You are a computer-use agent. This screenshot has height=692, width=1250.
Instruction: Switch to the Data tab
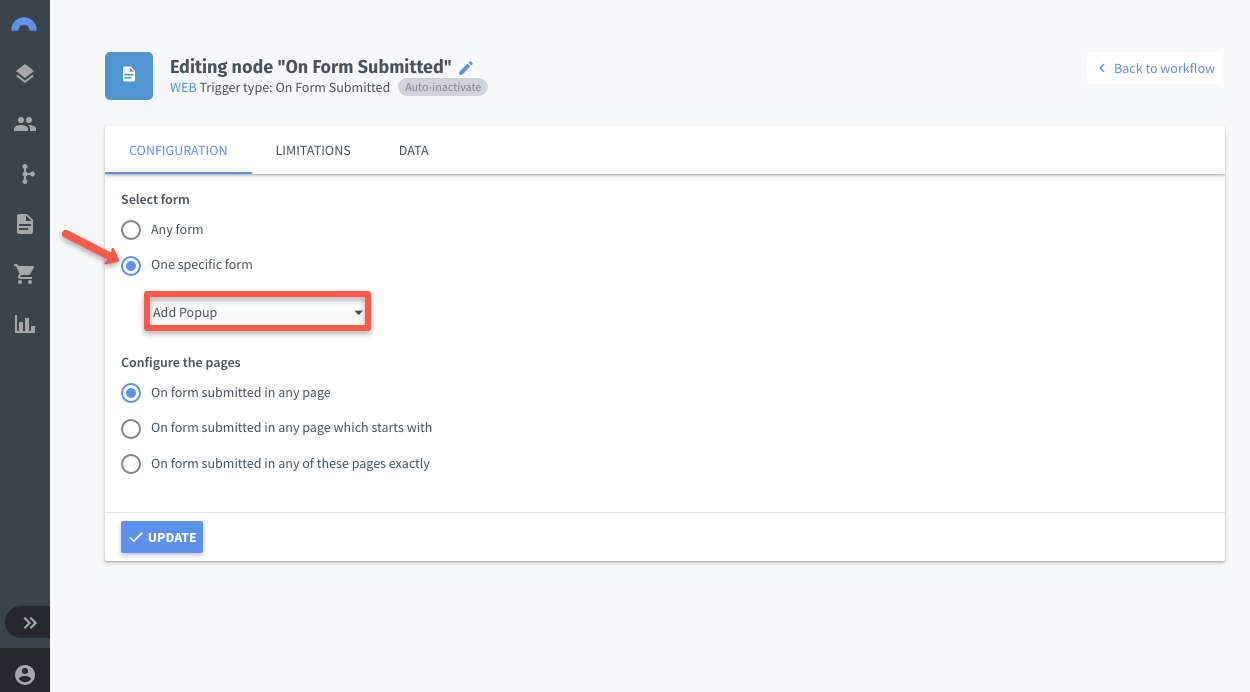[414, 150]
